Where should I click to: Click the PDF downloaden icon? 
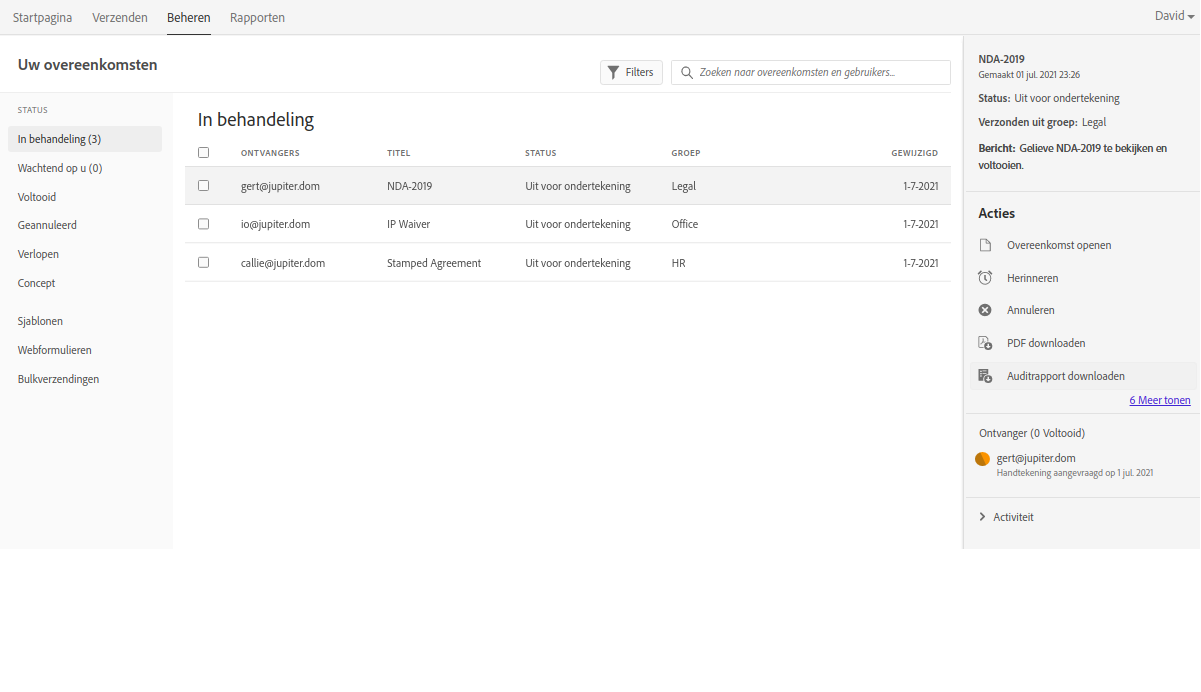pyautogui.click(x=985, y=343)
